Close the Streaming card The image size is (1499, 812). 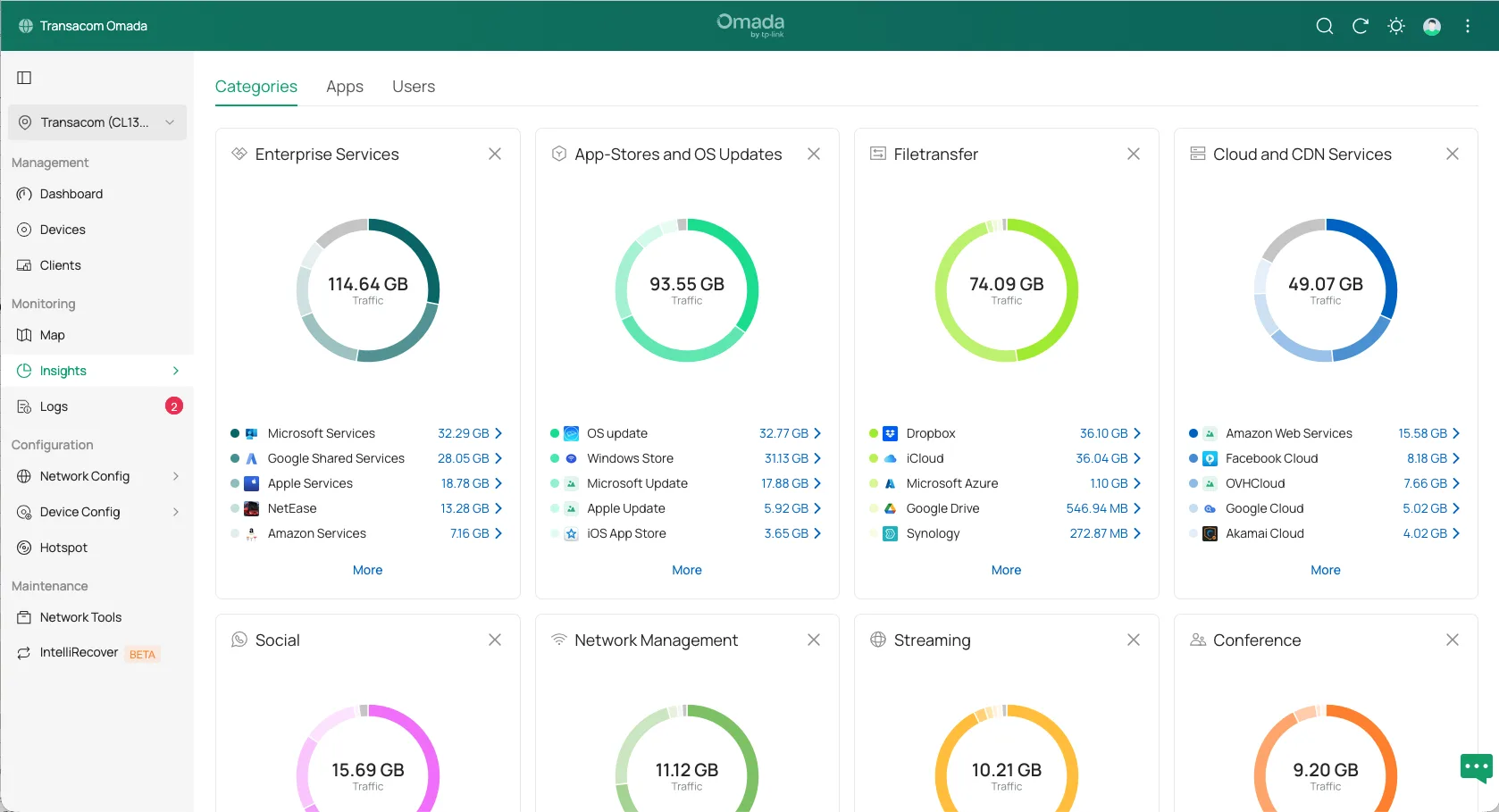point(1134,640)
